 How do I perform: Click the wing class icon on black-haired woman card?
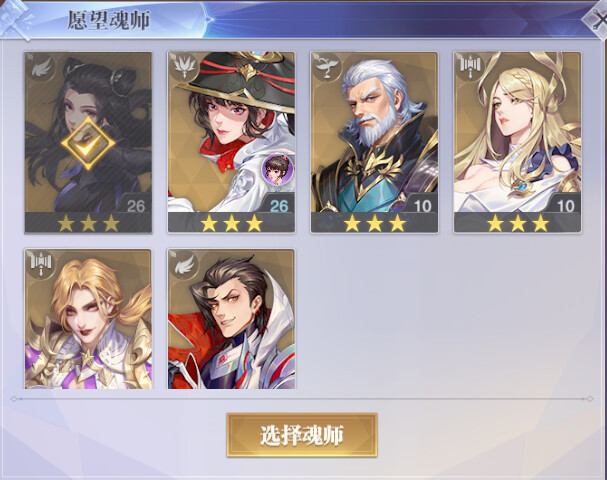[42, 68]
